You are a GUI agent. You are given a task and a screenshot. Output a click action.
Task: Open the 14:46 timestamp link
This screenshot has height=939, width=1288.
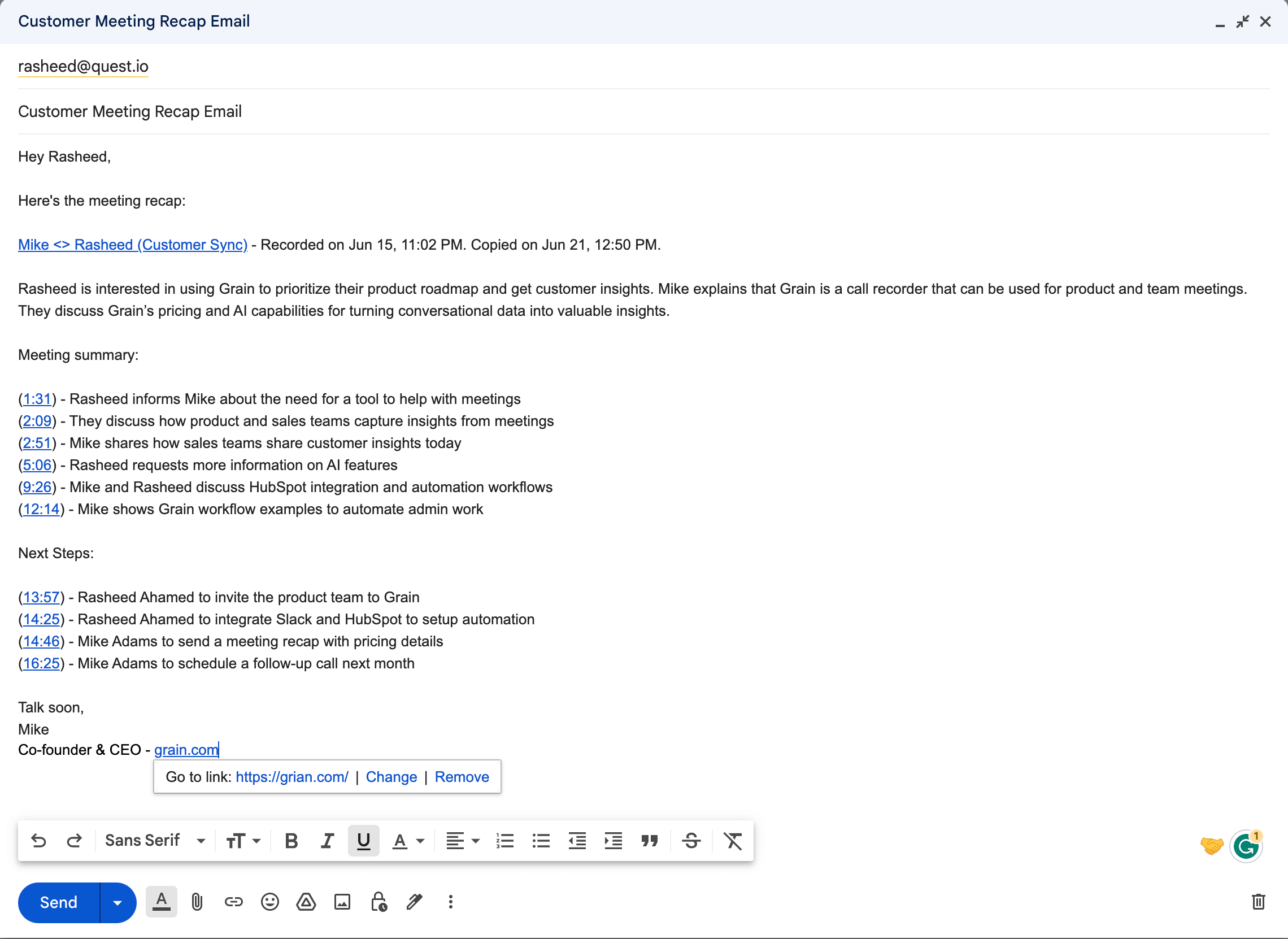coord(41,642)
